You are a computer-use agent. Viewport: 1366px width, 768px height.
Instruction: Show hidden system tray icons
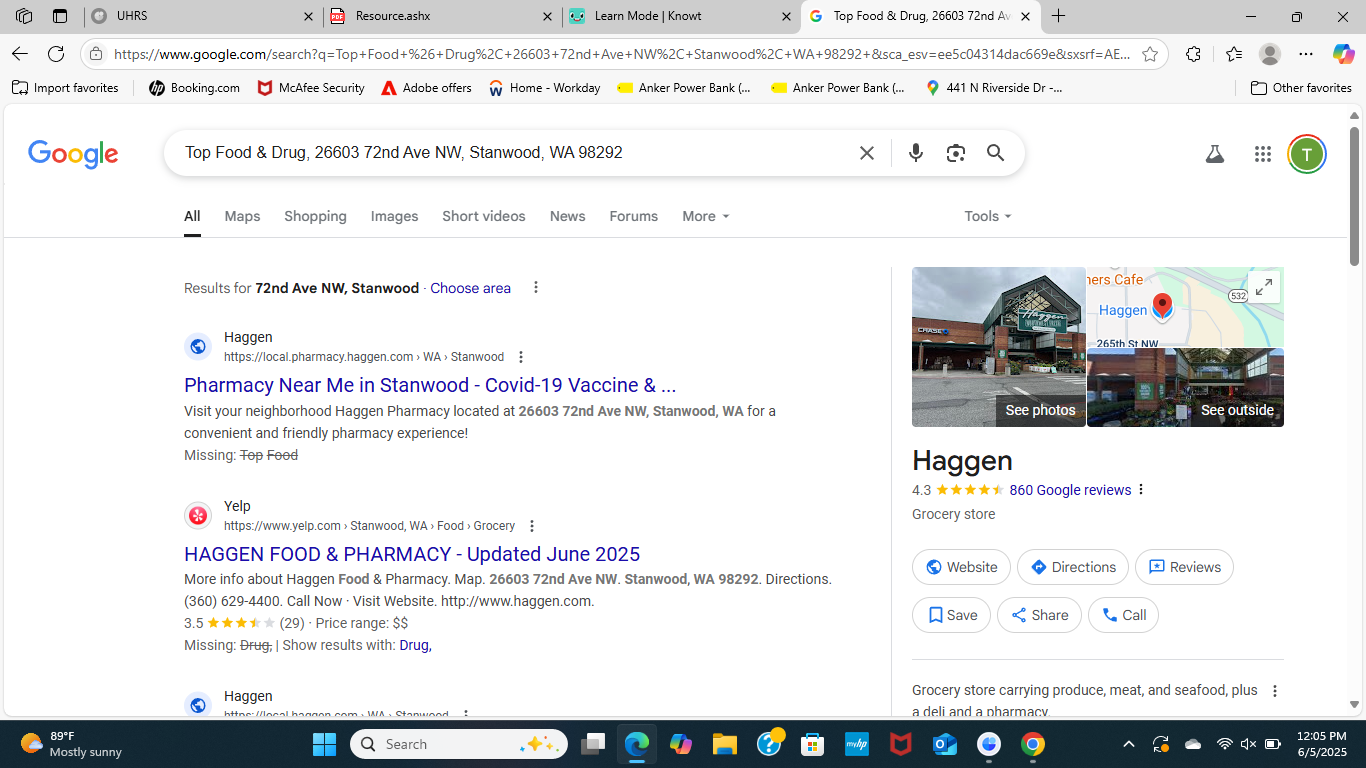(x=1129, y=744)
